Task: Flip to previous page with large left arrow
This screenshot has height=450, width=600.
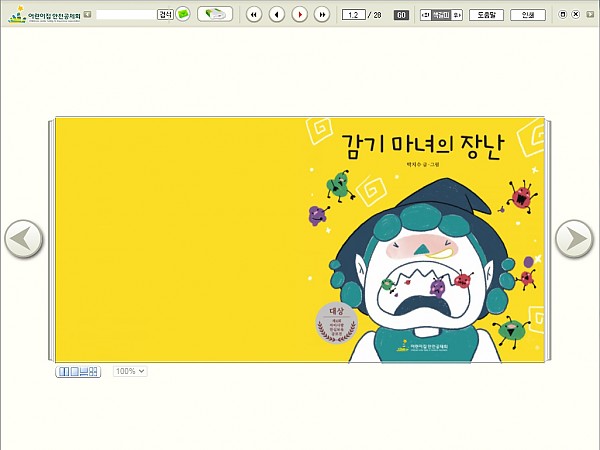Action: (x=24, y=238)
